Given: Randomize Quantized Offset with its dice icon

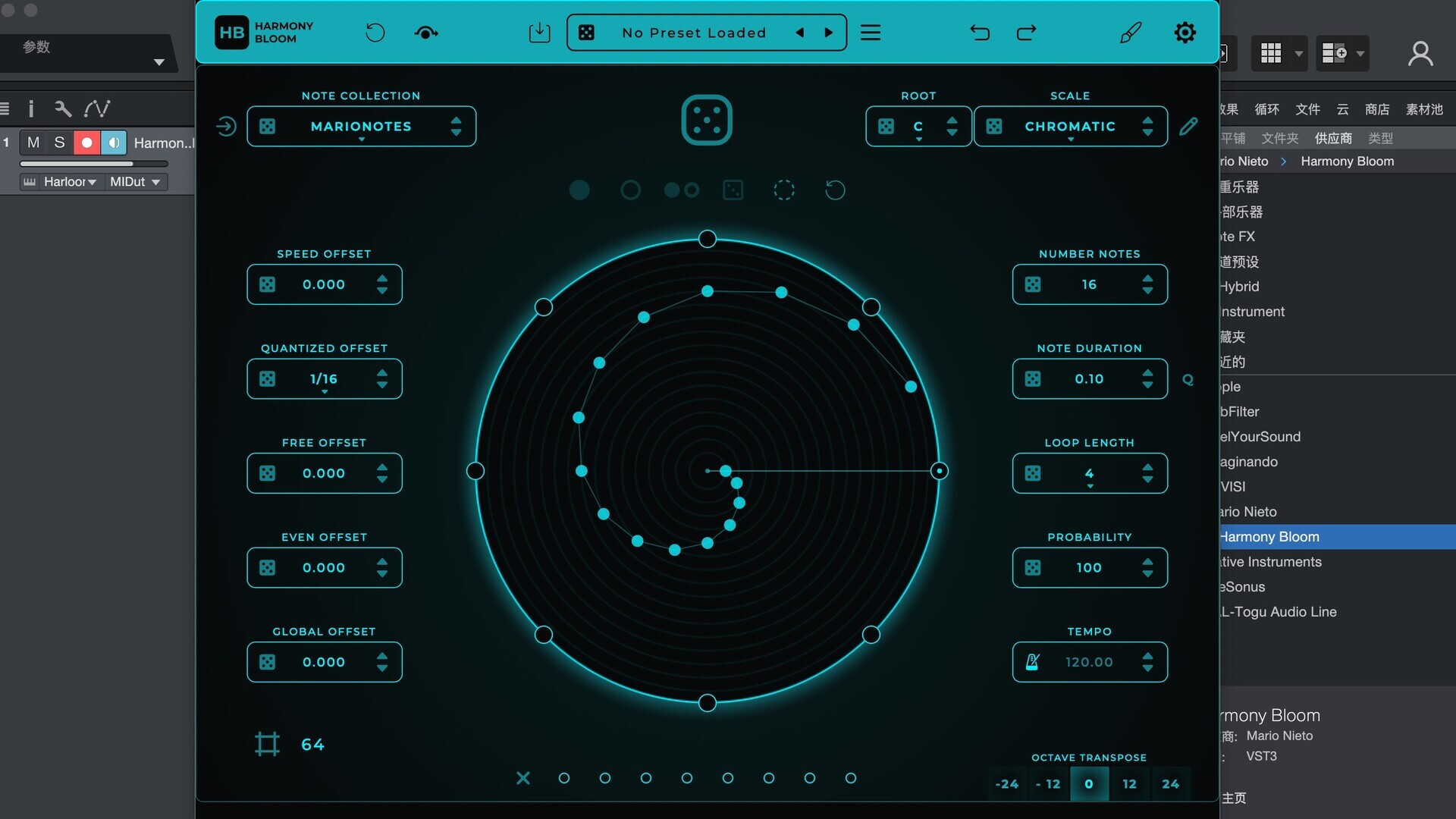Looking at the screenshot, I should [268, 379].
